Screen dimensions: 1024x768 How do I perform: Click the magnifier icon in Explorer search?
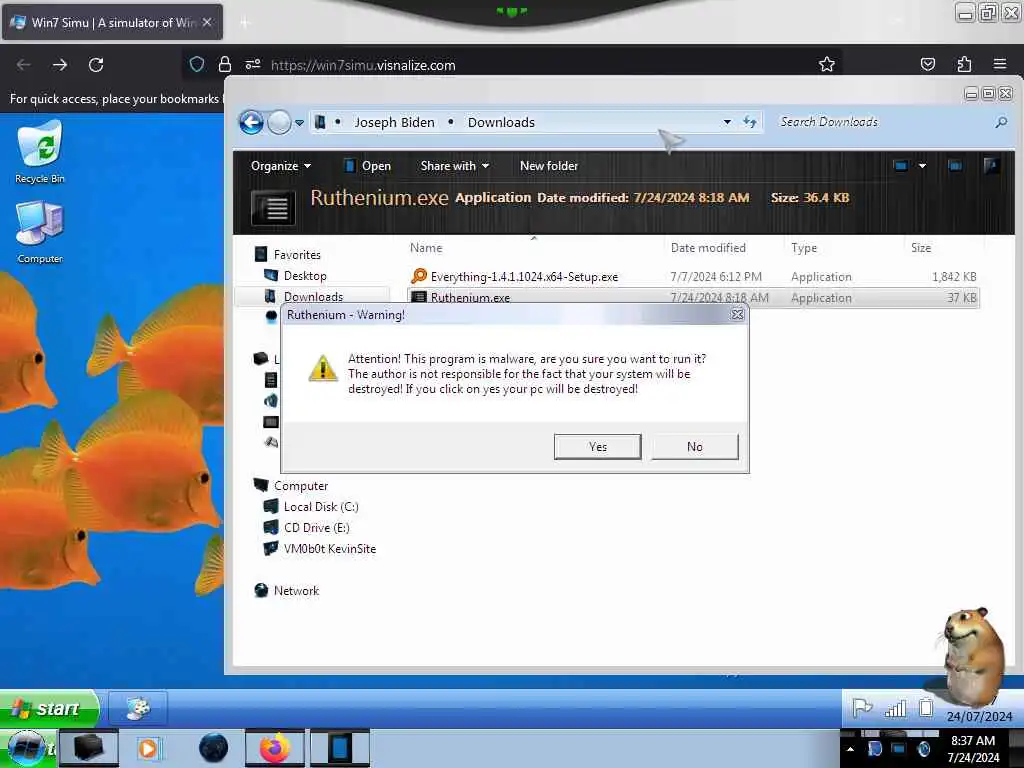(1001, 122)
